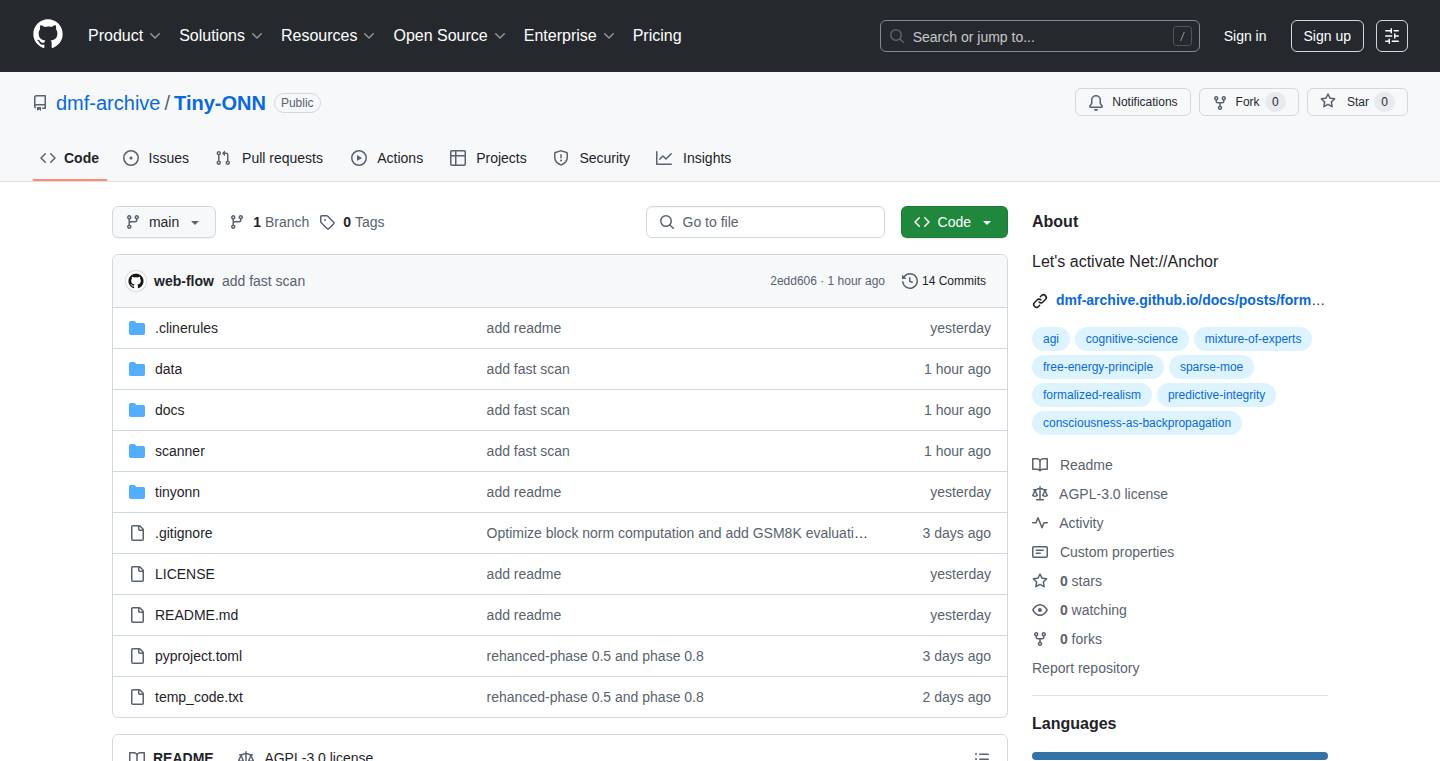Select the bell icon for Notifications
1440x761 pixels.
(1096, 102)
